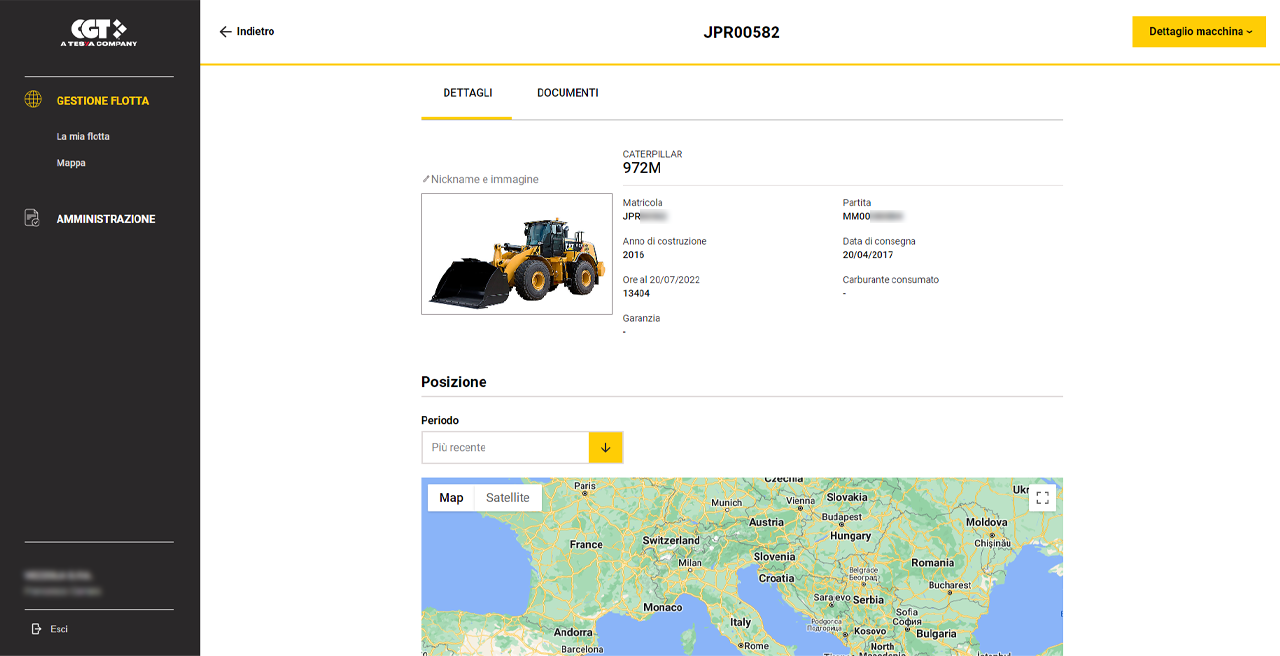This screenshot has height=656, width=1280.
Task: Open the Documenti tab
Action: 568,93
